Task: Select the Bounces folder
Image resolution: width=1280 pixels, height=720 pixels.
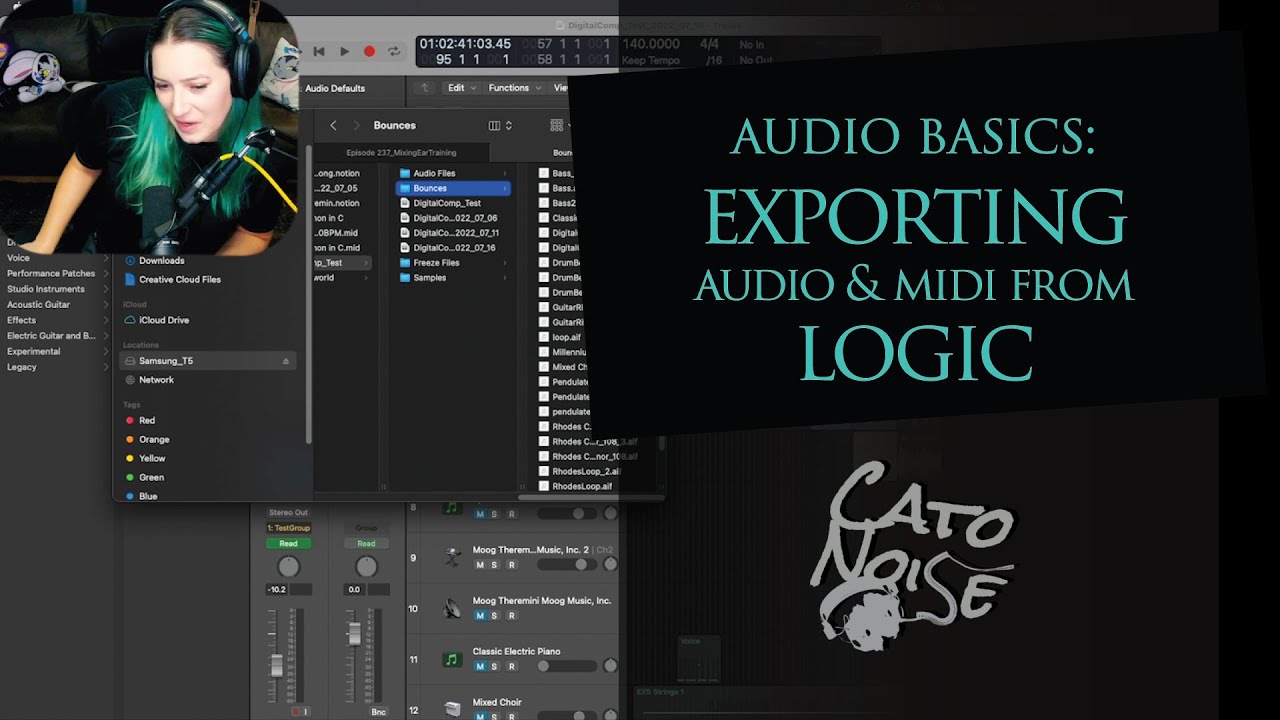Action: pos(453,188)
